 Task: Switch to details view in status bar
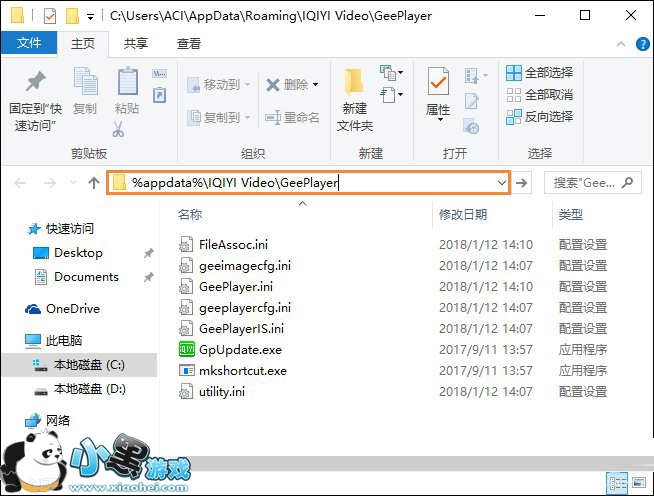tap(618, 483)
